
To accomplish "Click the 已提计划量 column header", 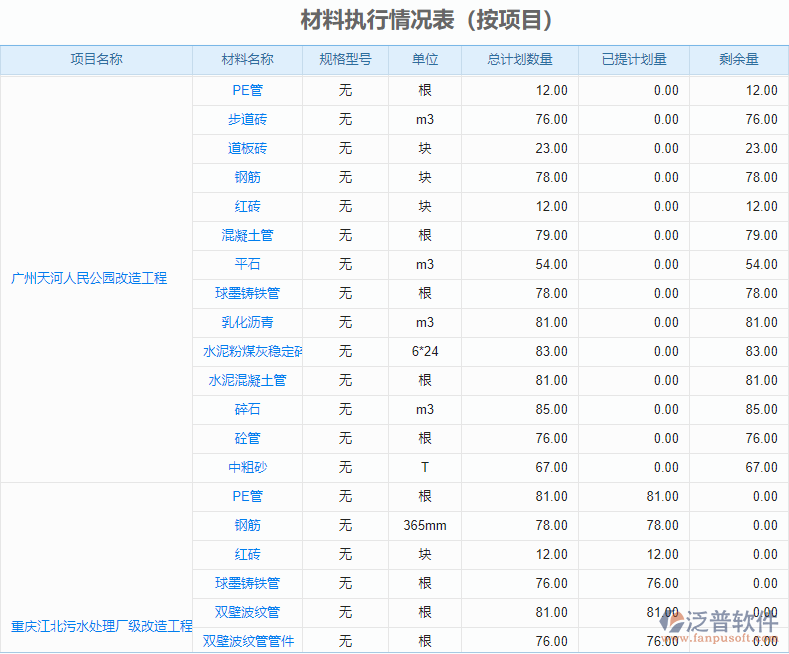I will click(x=634, y=59).
